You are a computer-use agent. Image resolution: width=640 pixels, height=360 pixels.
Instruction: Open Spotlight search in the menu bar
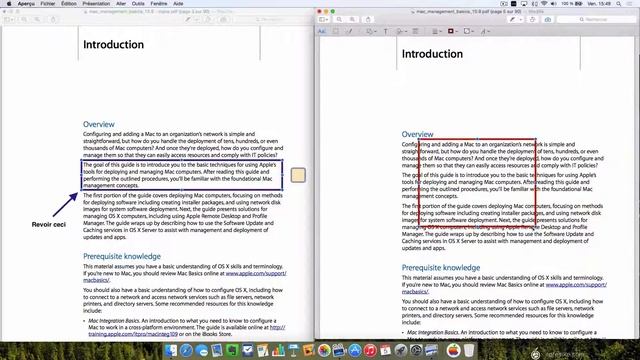pos(619,4)
